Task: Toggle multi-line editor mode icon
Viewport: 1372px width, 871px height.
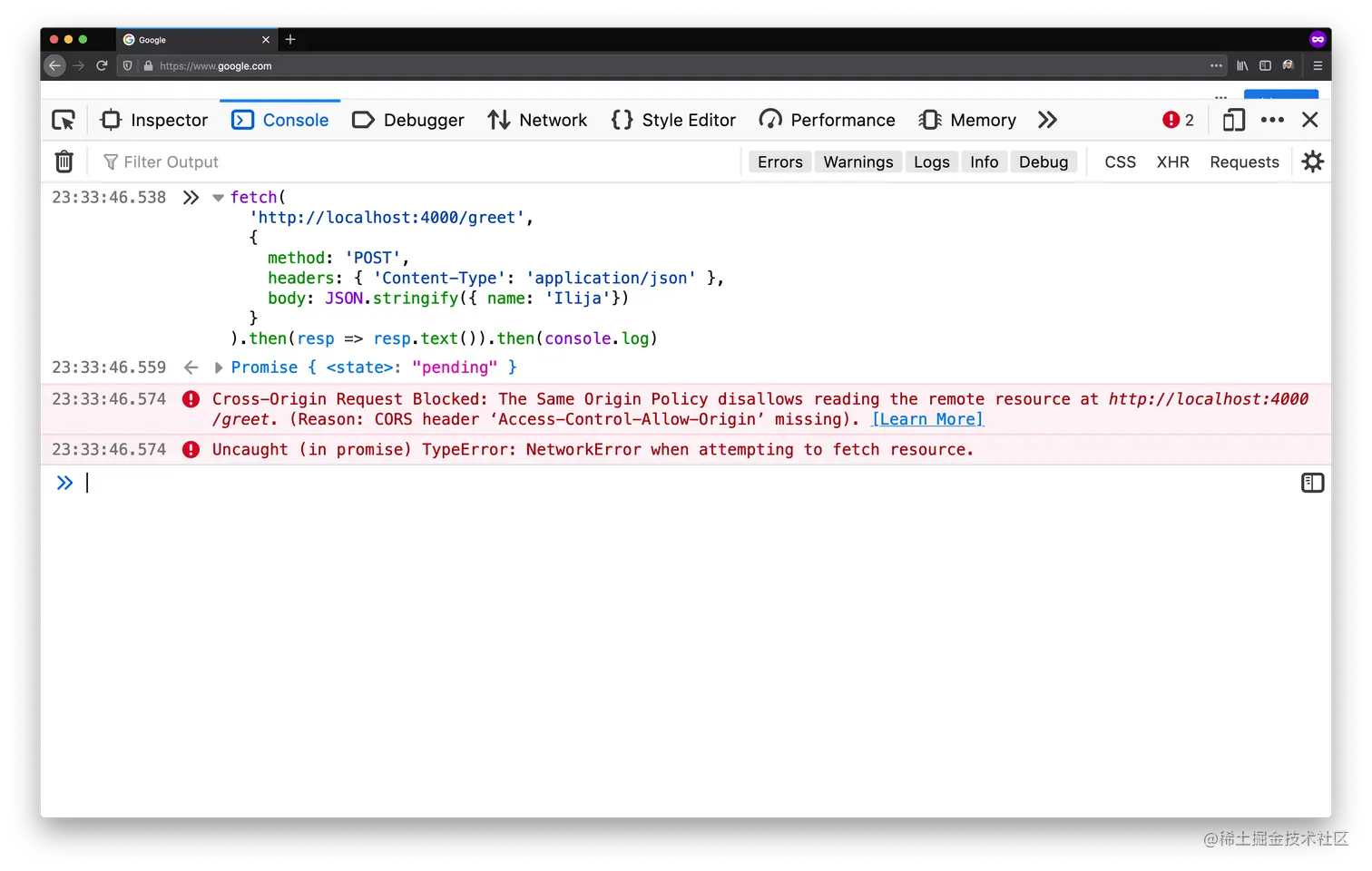Action: pyautogui.click(x=1313, y=483)
